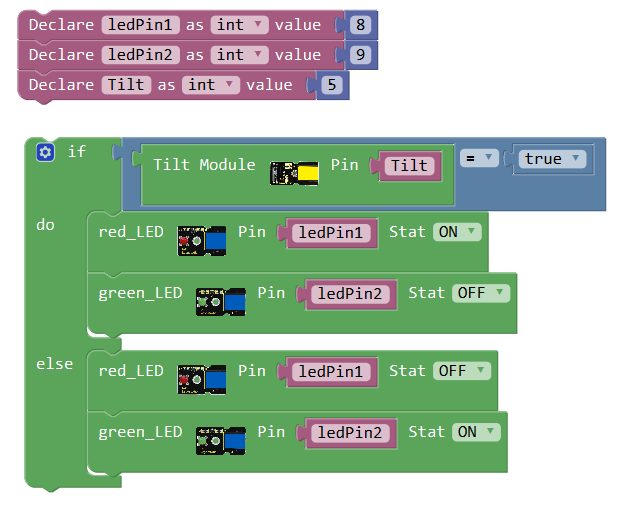Click the Tilt Module sensor icon
627x514 pixels.
click(295, 174)
